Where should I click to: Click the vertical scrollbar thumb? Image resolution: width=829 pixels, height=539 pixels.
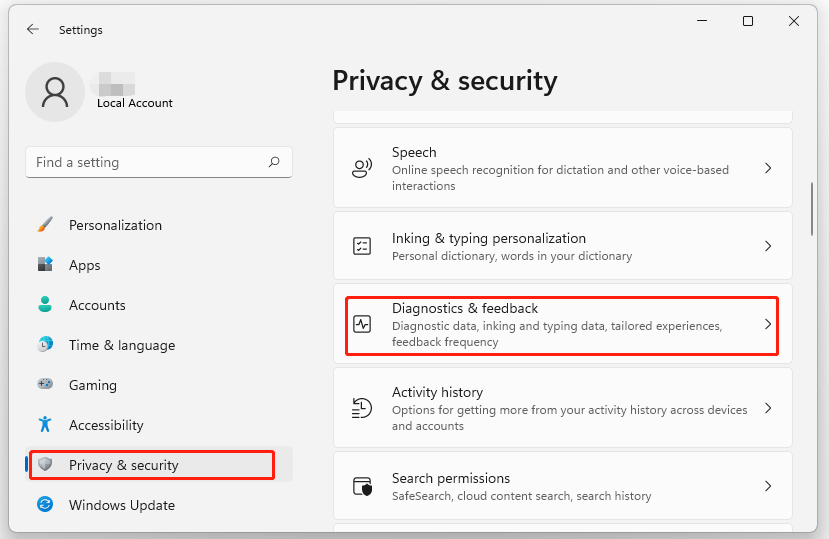click(812, 207)
